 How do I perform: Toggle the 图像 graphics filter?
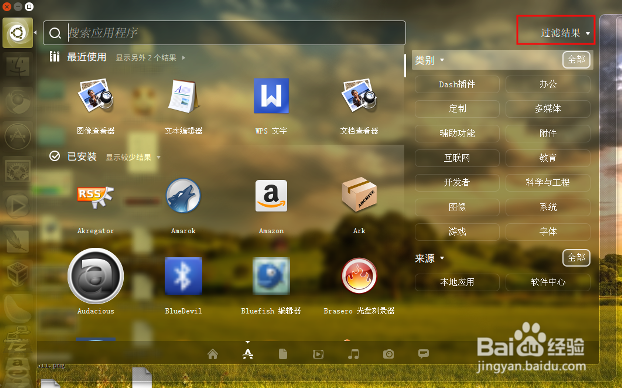tap(457, 207)
